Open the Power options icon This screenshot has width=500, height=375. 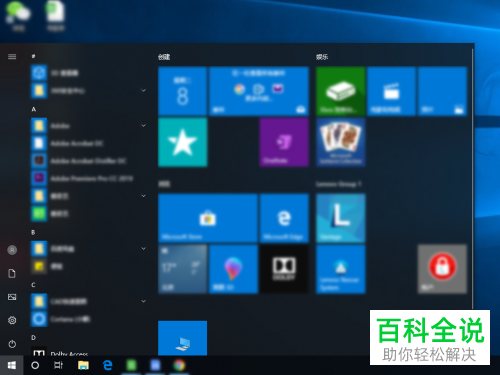click(x=12, y=344)
